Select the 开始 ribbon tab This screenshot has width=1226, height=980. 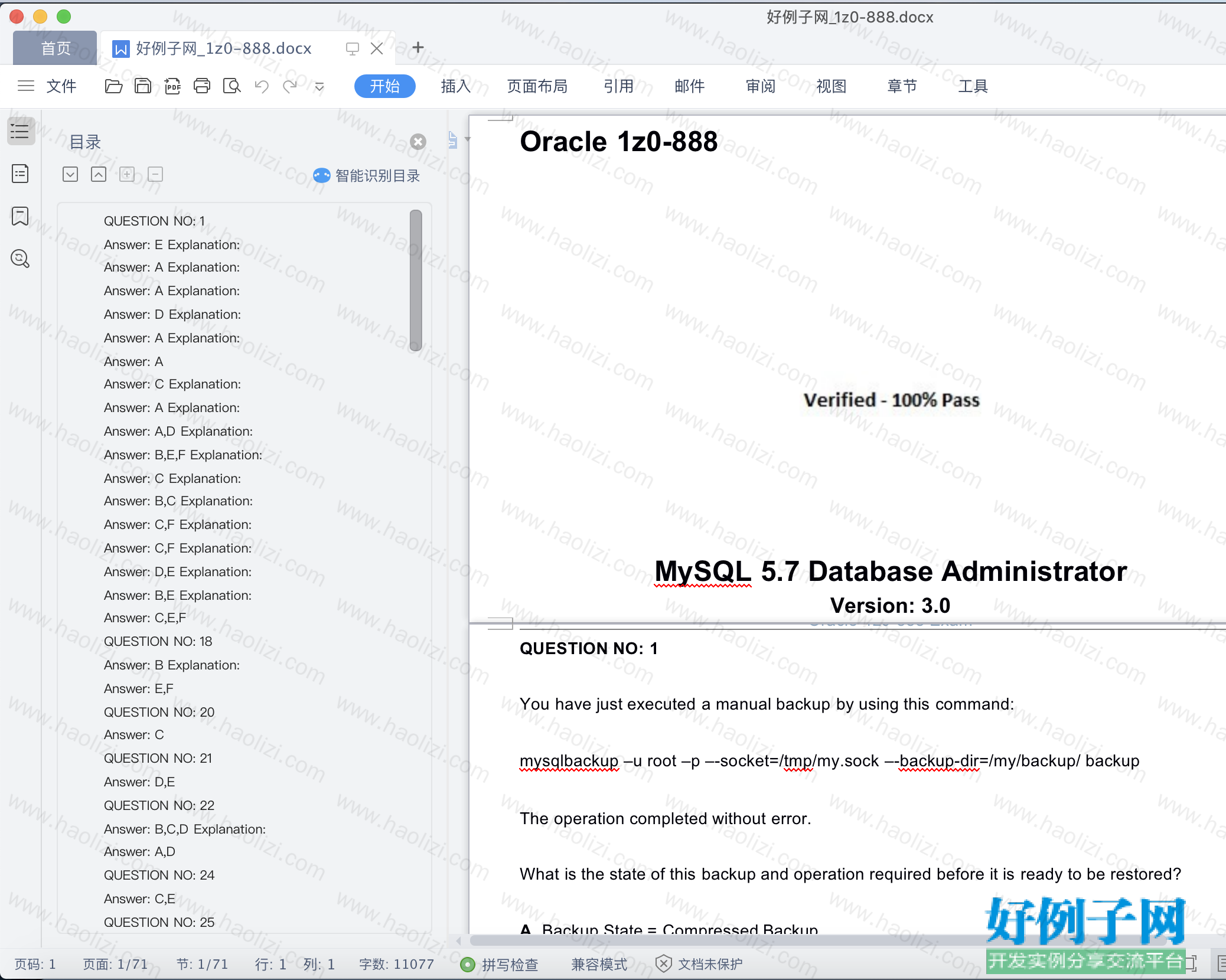[x=385, y=86]
